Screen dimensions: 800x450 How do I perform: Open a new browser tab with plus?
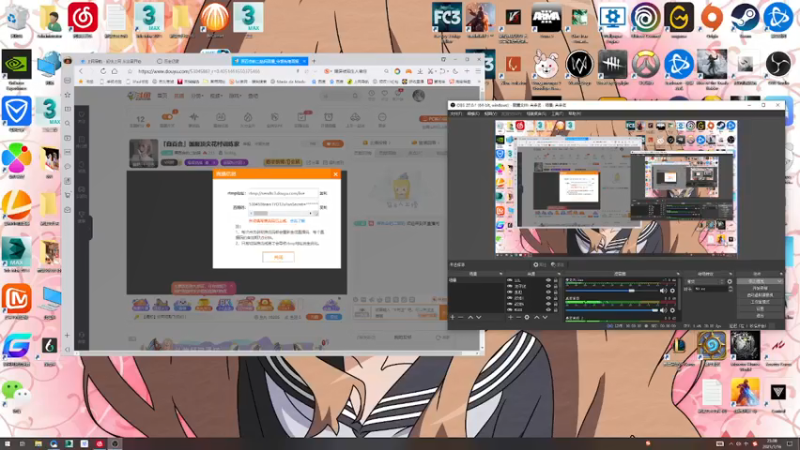(x=314, y=61)
